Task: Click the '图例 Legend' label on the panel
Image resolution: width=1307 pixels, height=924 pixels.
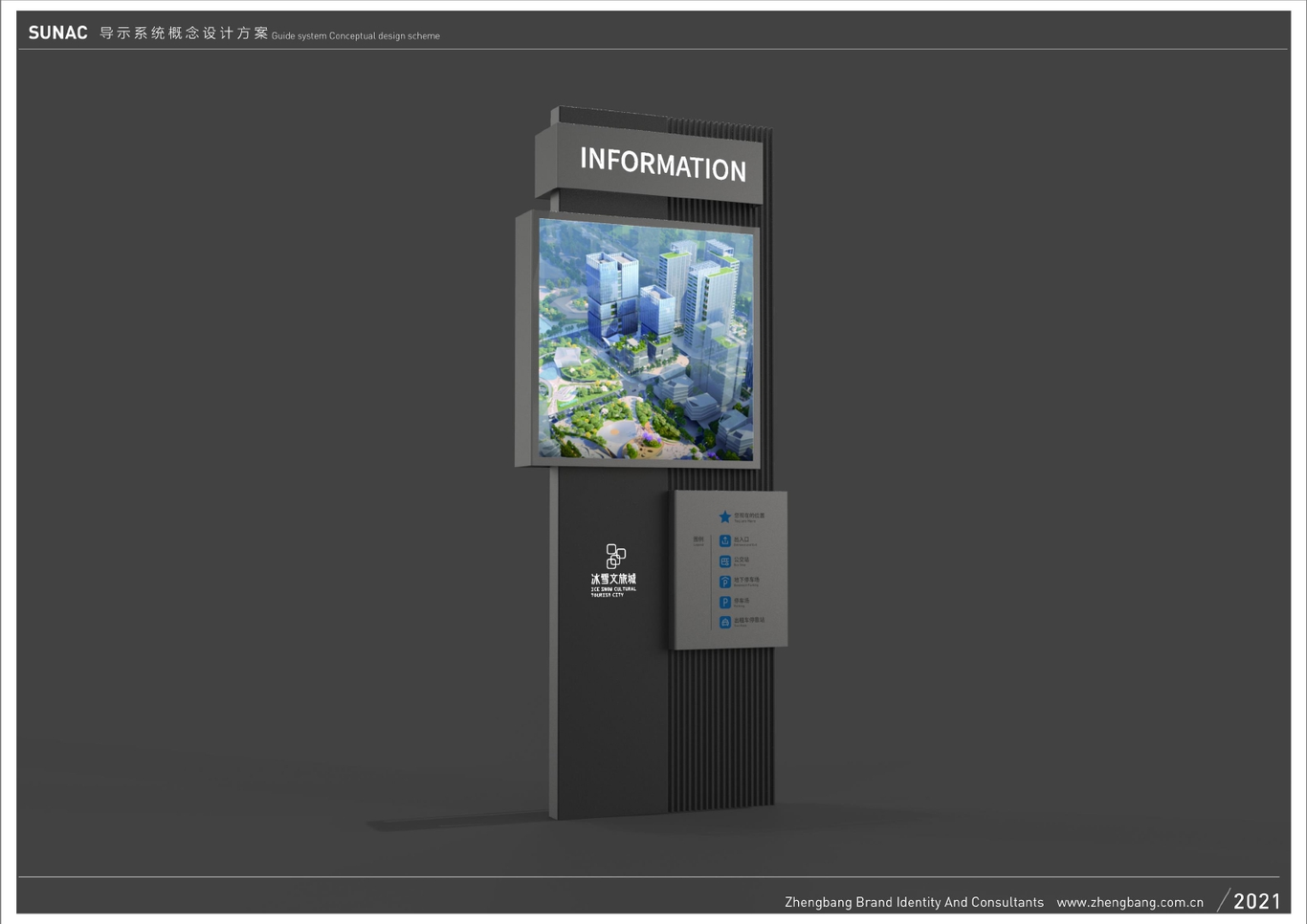Action: (x=698, y=540)
